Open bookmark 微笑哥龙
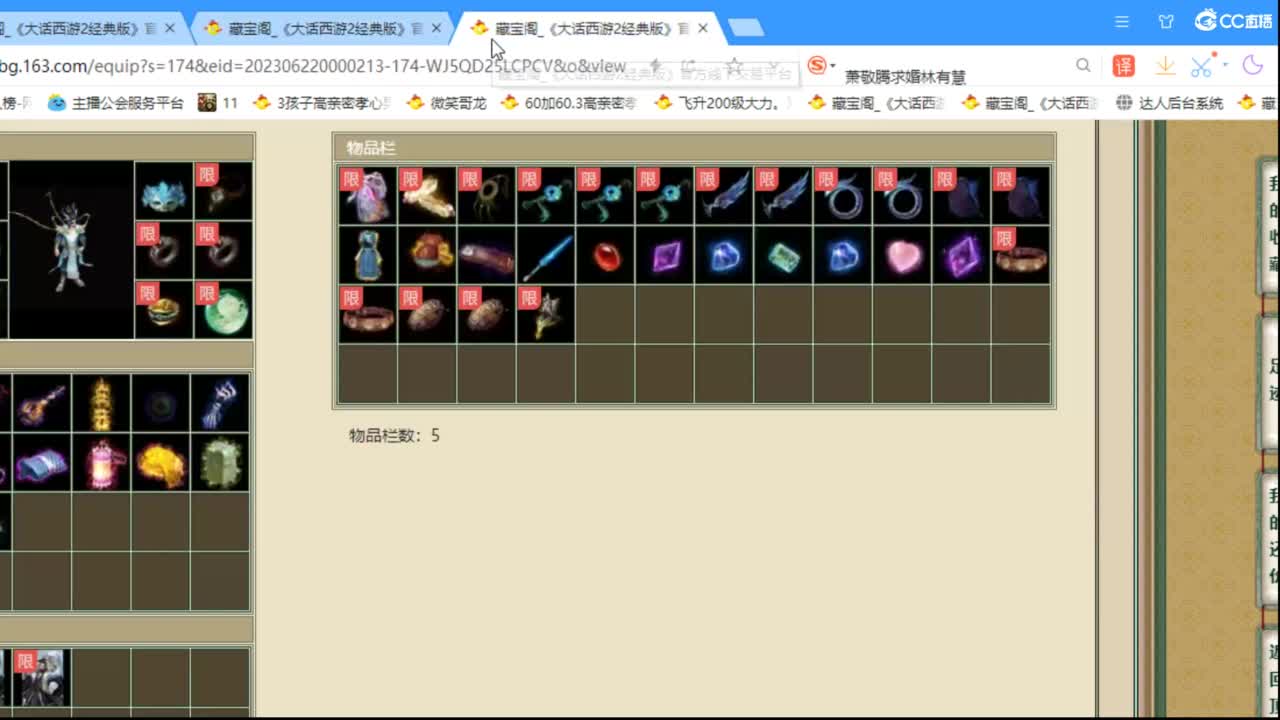 point(446,102)
